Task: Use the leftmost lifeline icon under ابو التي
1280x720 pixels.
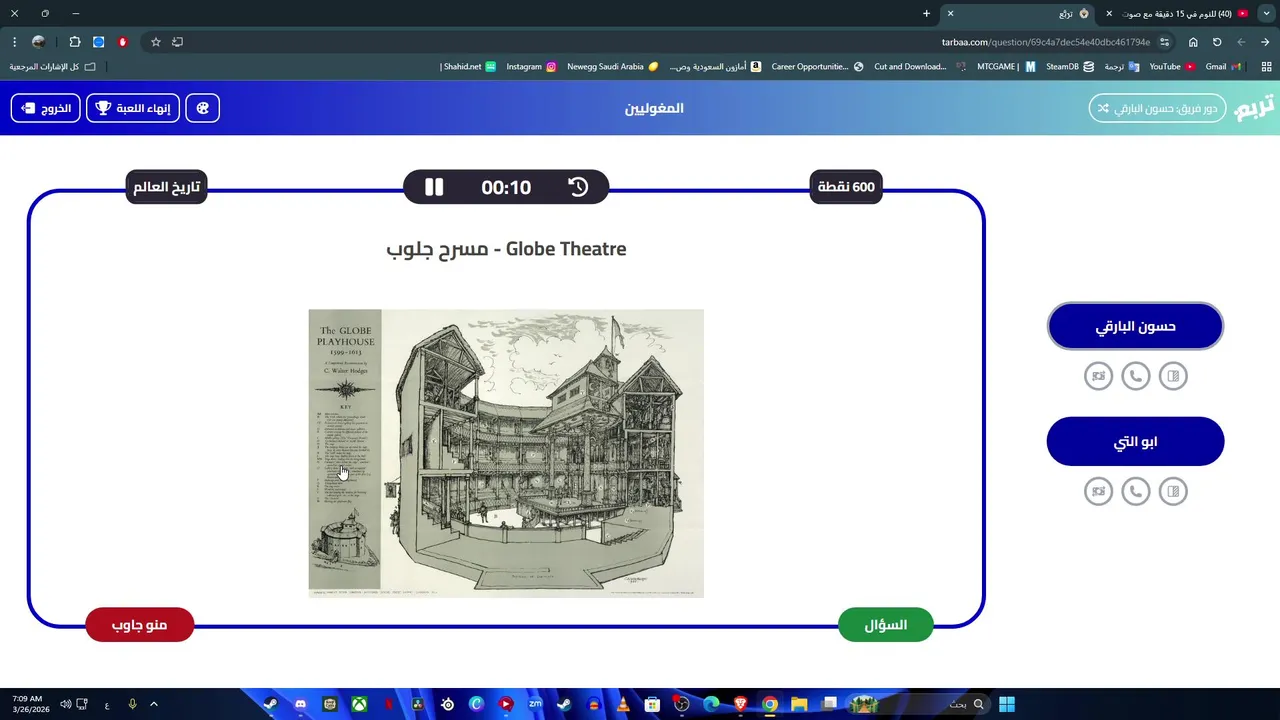Action: coord(1098,491)
